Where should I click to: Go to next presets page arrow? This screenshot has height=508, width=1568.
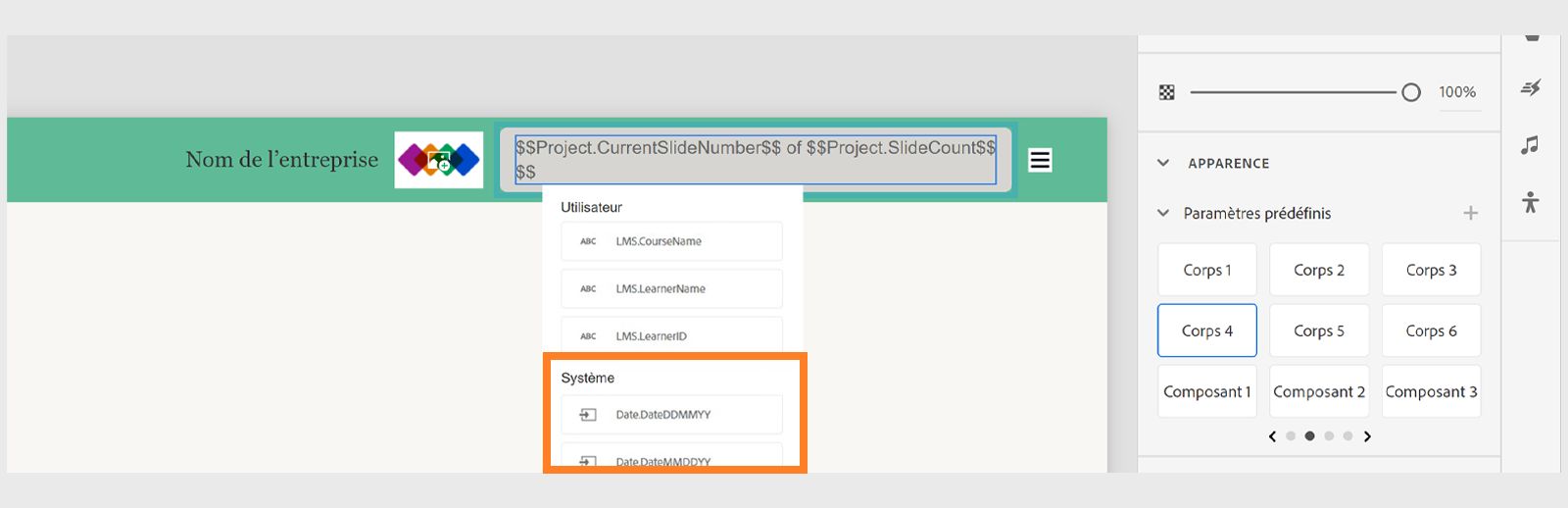(x=1367, y=436)
